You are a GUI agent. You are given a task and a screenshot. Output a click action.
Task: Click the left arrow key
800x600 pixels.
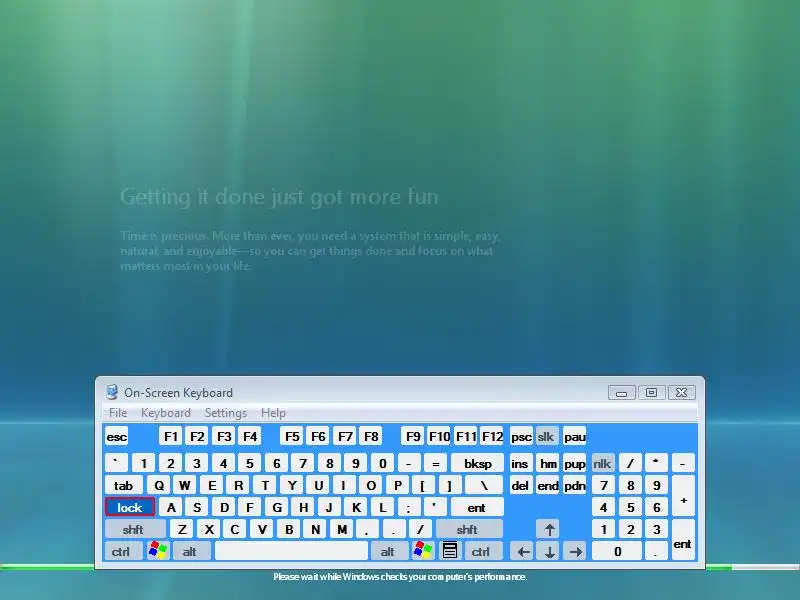522,551
